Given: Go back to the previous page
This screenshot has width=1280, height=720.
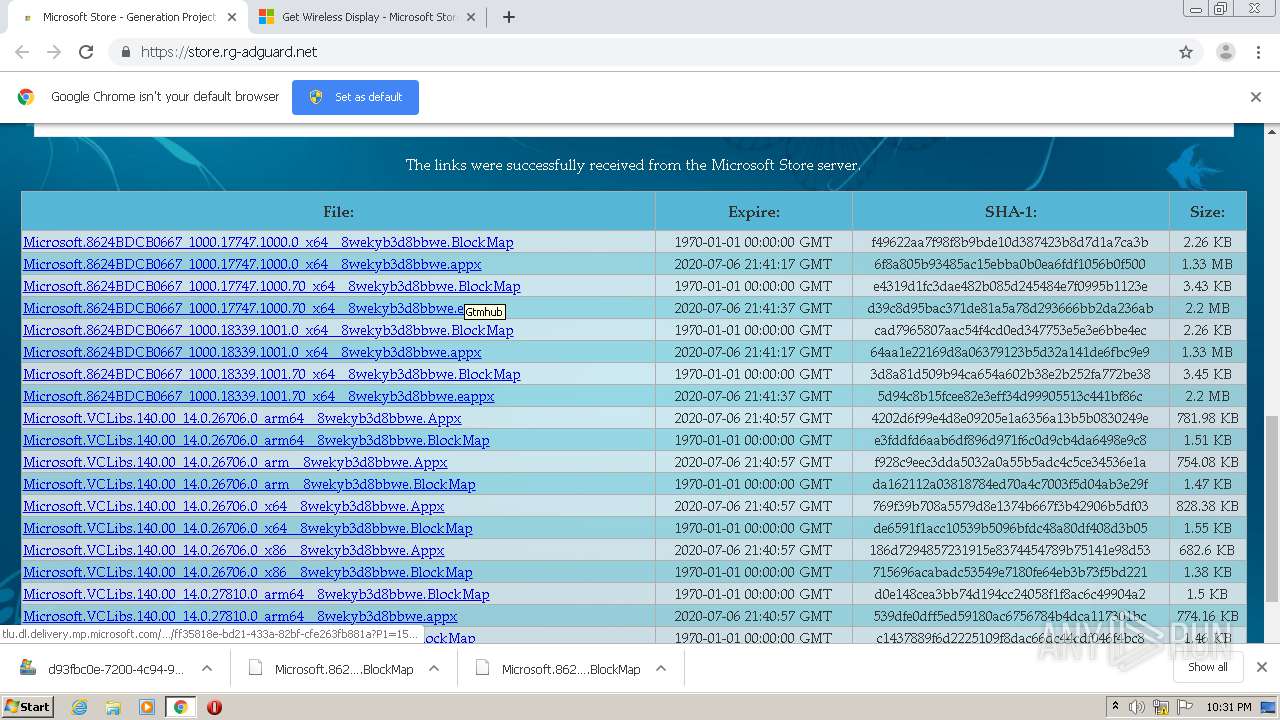Looking at the screenshot, I should point(22,52).
